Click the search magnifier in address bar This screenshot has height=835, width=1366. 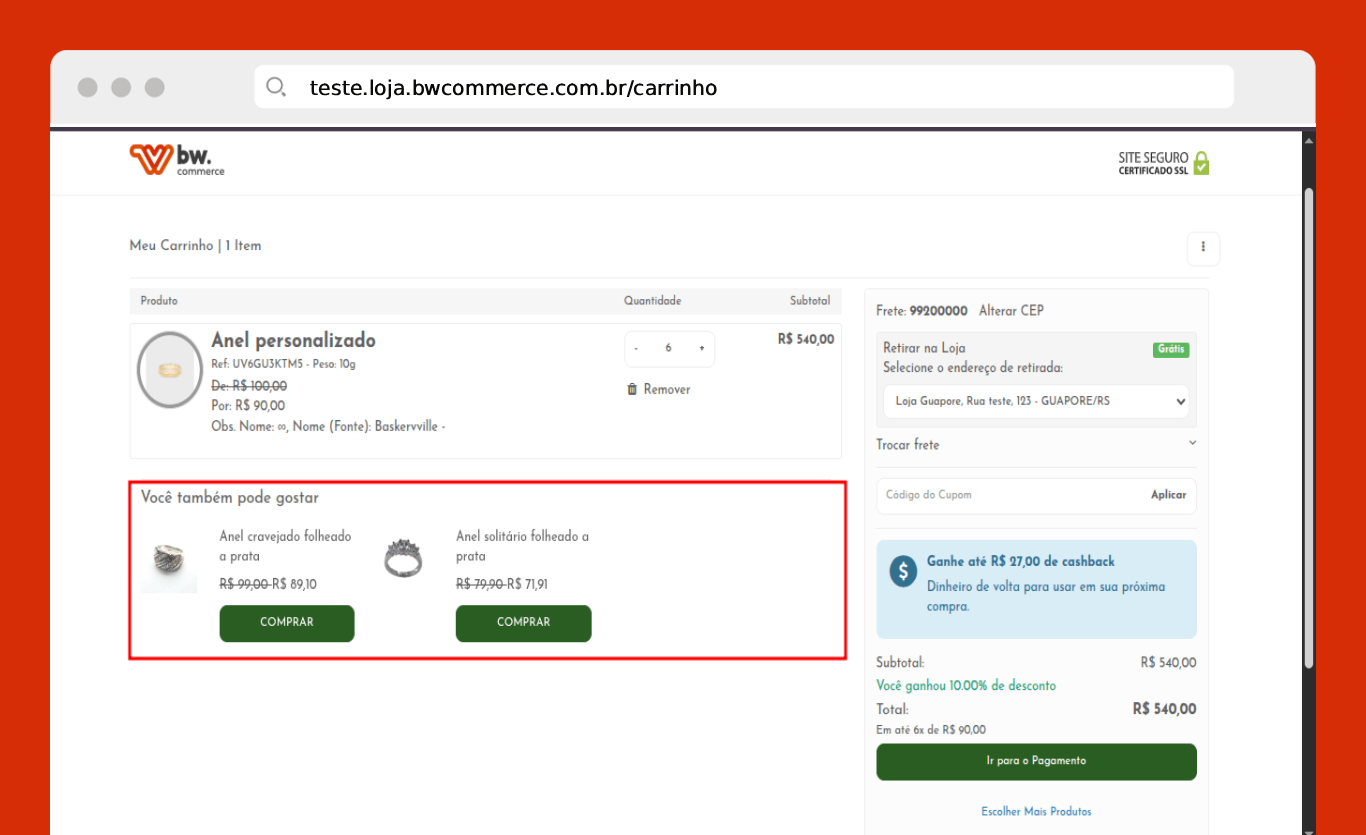click(x=276, y=87)
